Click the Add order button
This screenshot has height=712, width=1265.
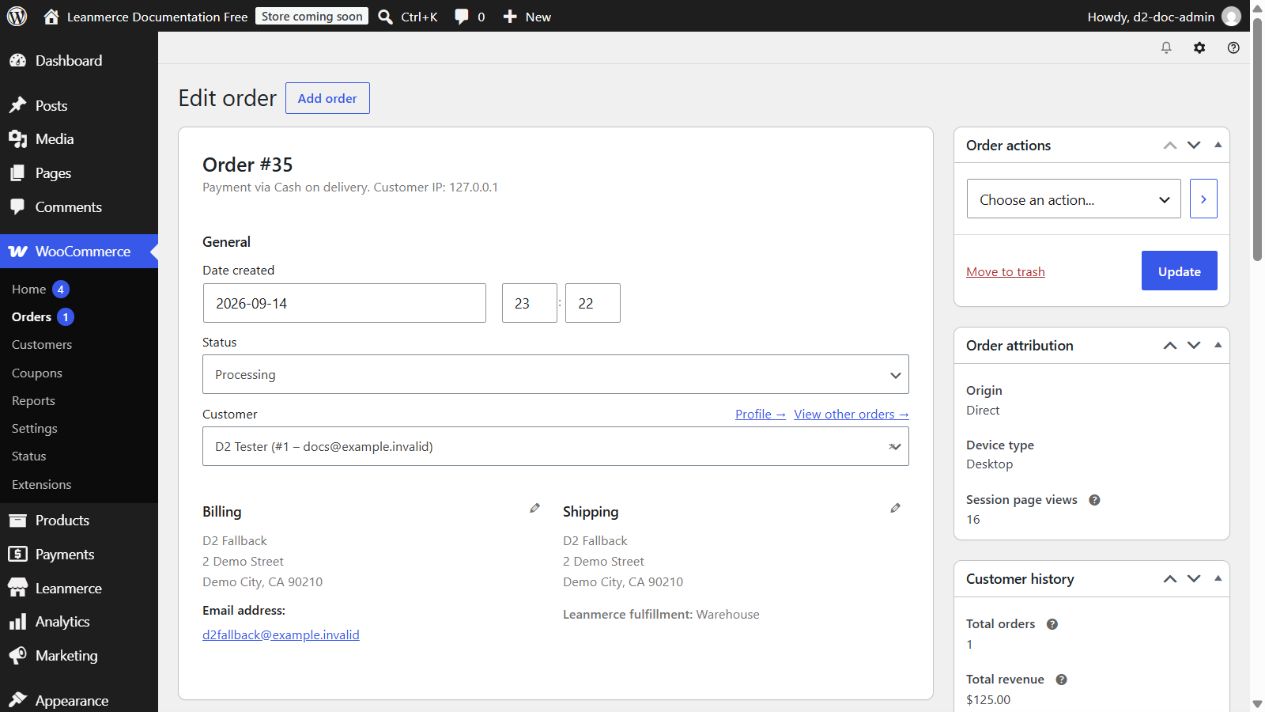pos(327,98)
